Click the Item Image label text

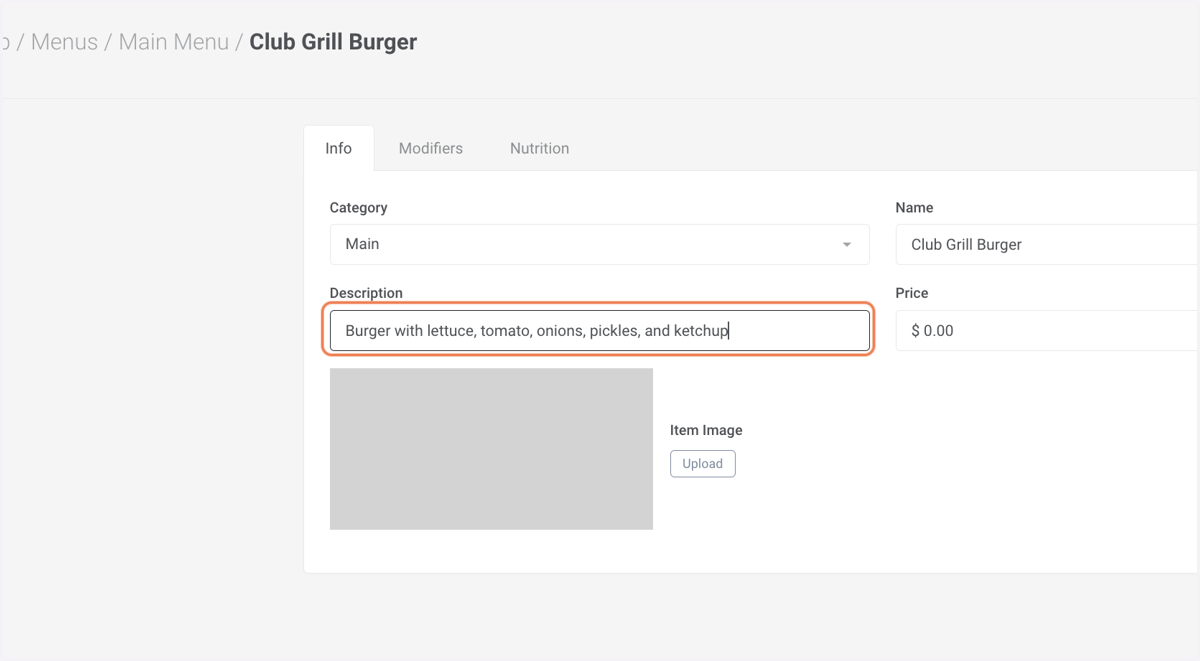pyautogui.click(x=706, y=430)
